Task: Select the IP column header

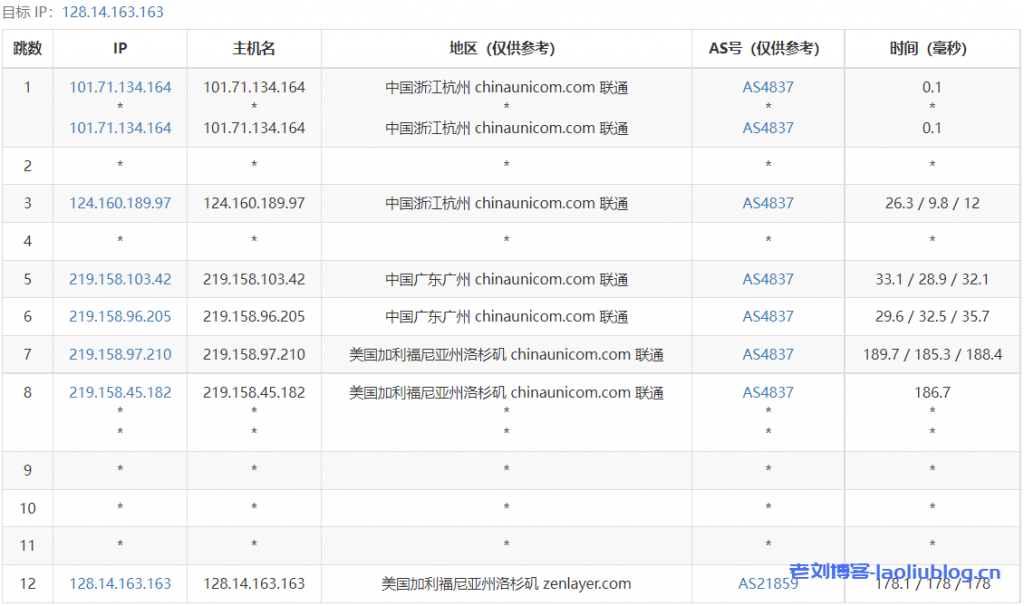Action: 120,48
